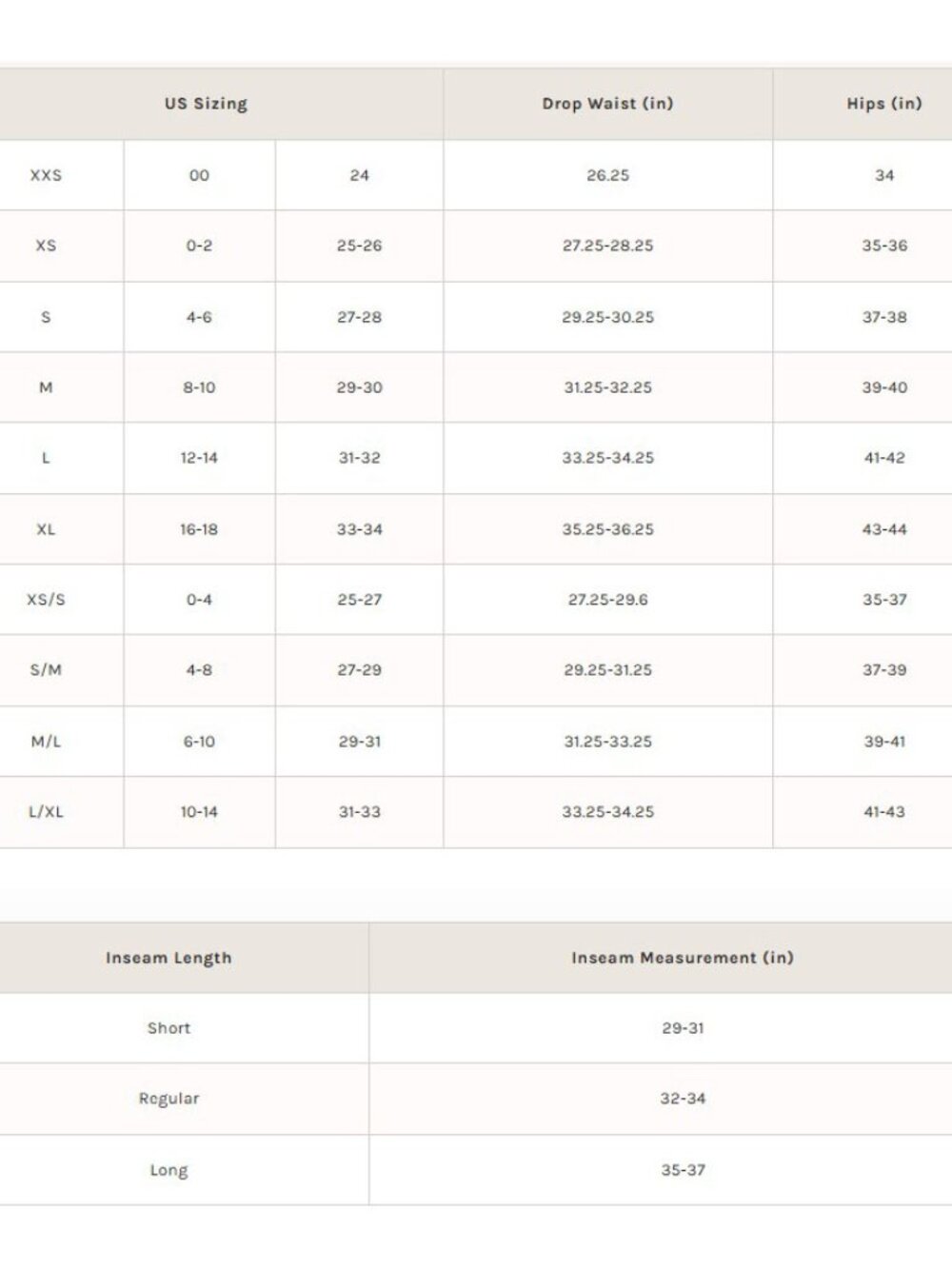Click the Drop Waist (in) header

point(607,104)
